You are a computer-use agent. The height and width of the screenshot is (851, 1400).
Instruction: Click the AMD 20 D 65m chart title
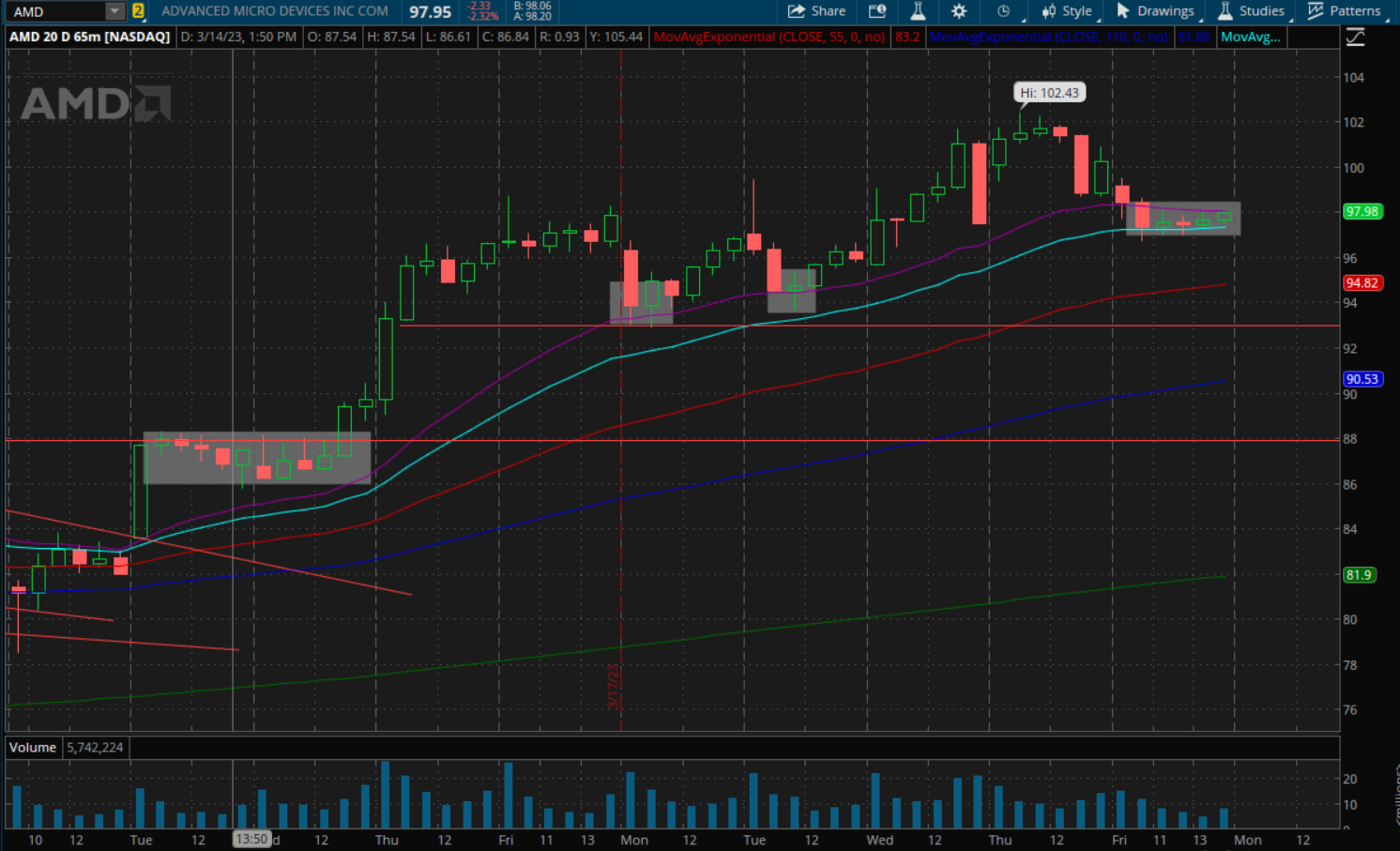coord(90,37)
